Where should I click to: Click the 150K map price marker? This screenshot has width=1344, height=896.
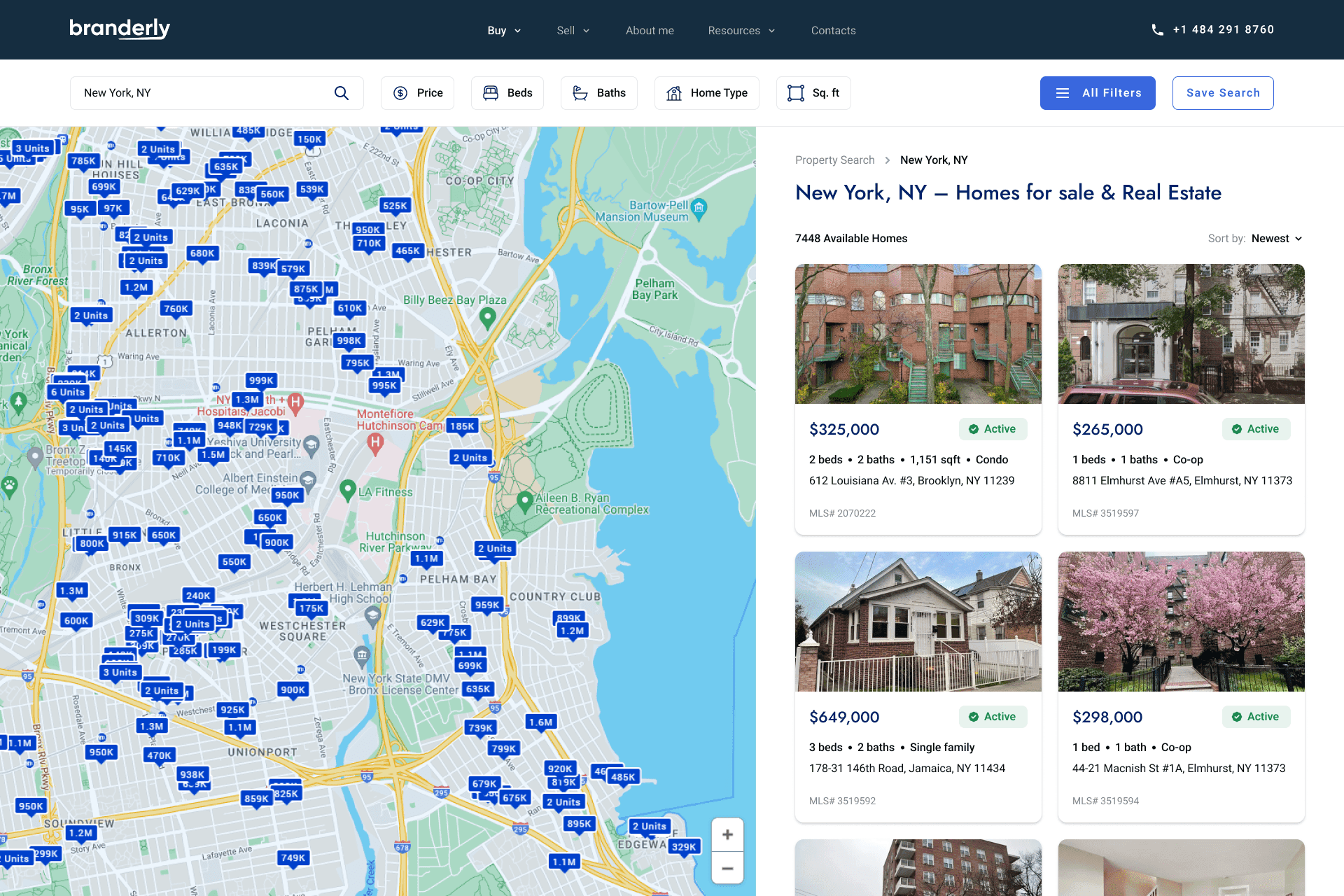309,139
